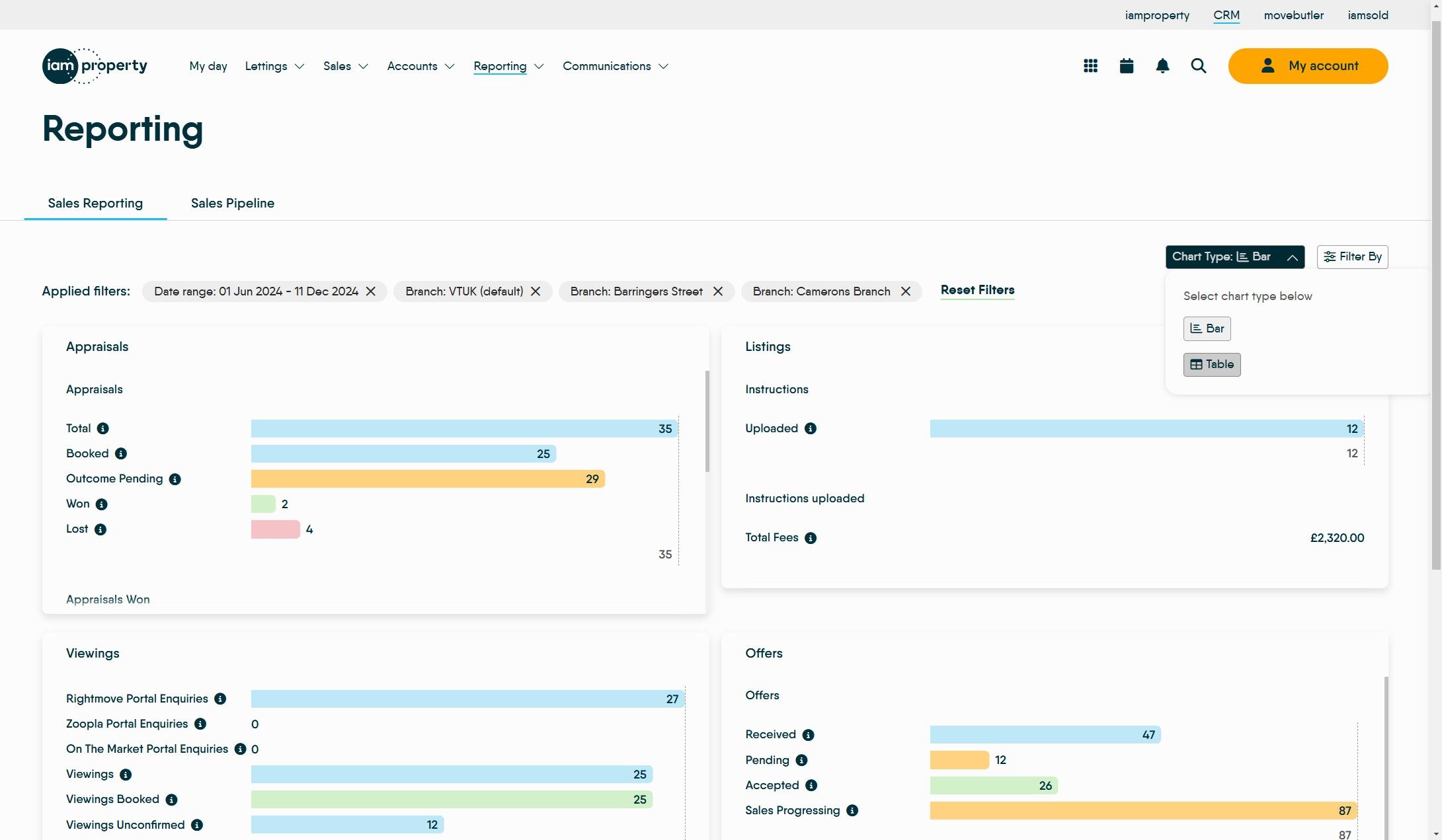Remove the Date range filter chip
The image size is (1442, 840).
point(371,291)
